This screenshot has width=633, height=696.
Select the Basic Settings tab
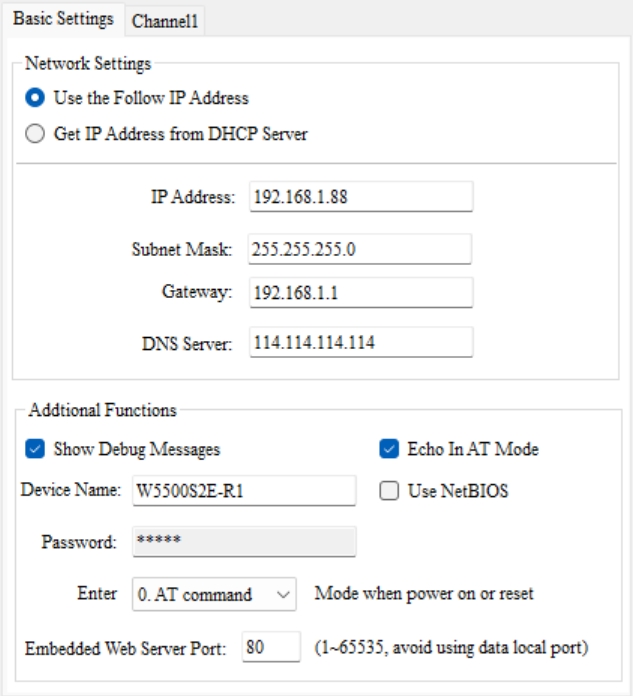click(63, 20)
